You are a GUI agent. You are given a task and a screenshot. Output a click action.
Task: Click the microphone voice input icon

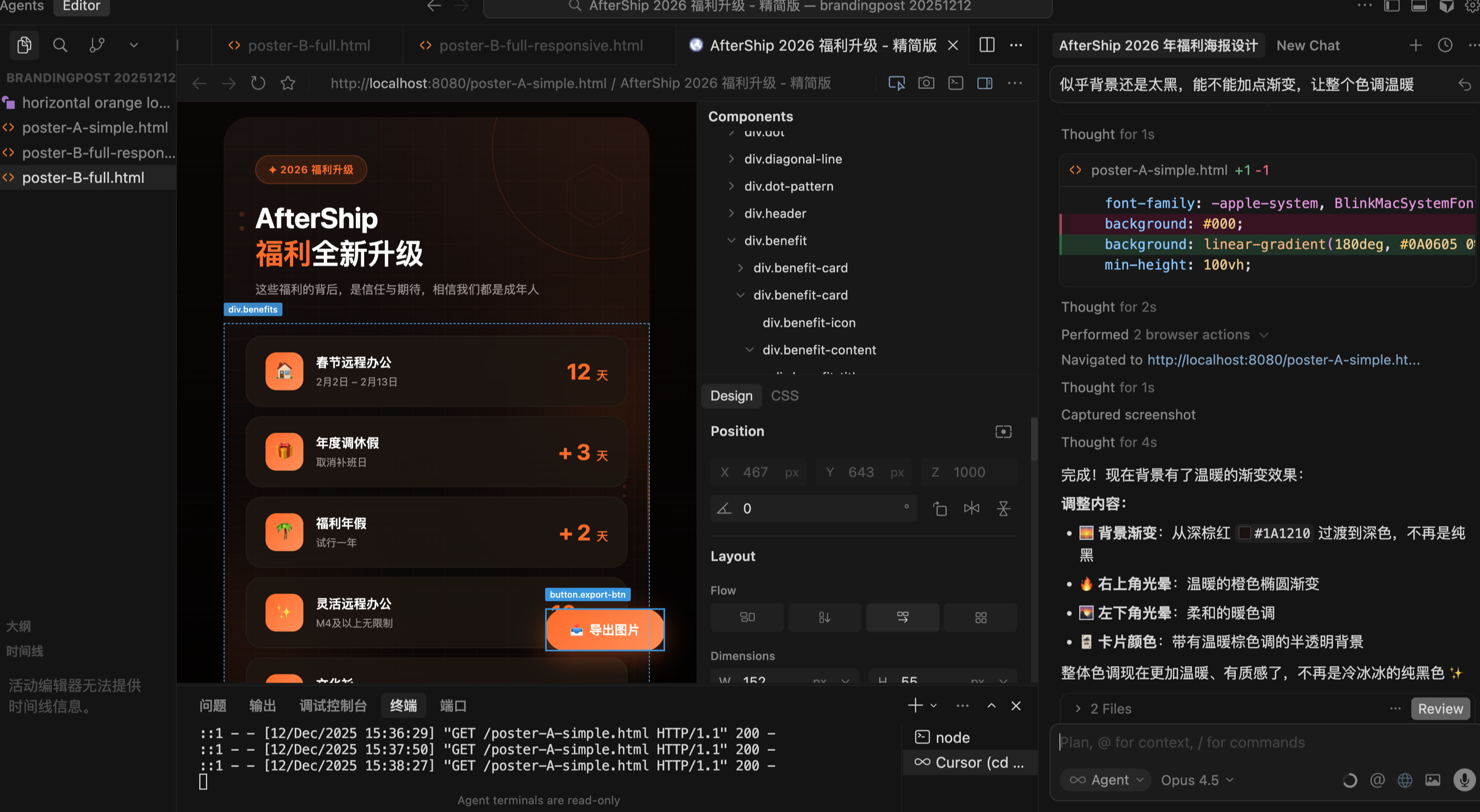click(1464, 780)
